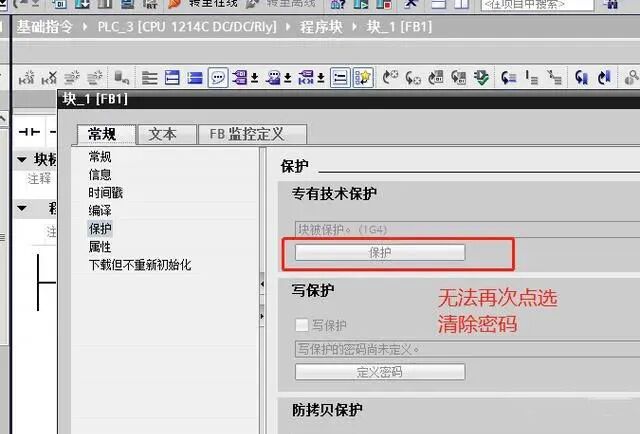Click 基础指令 in the breadcrumb path

44,27
